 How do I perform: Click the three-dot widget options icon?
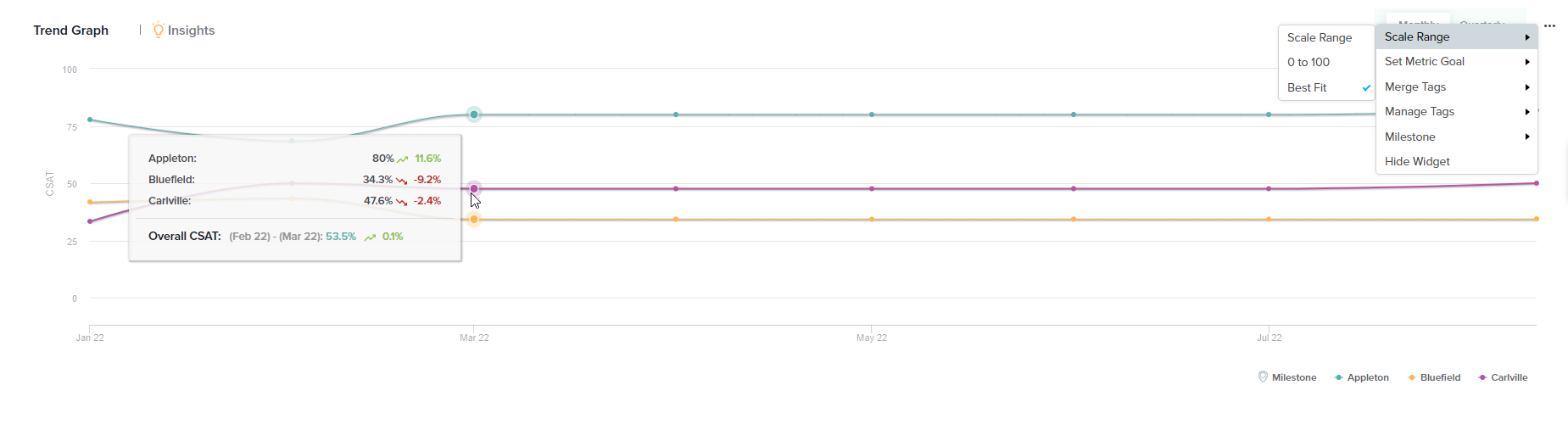click(x=1549, y=26)
